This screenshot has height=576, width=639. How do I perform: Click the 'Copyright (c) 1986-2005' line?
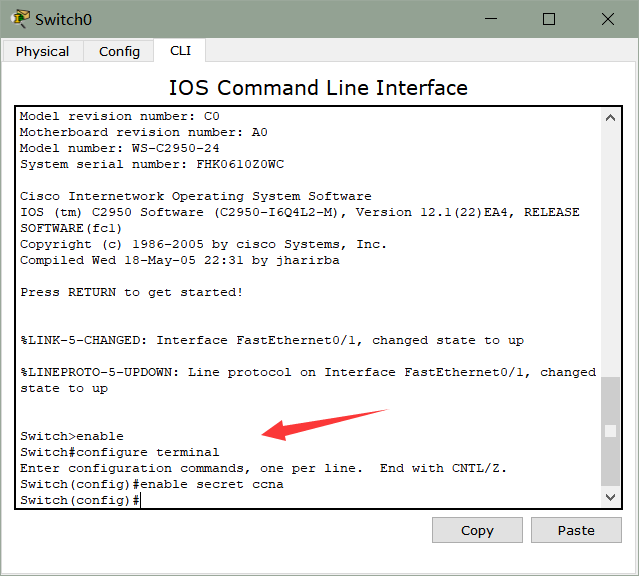pyautogui.click(x=203, y=244)
